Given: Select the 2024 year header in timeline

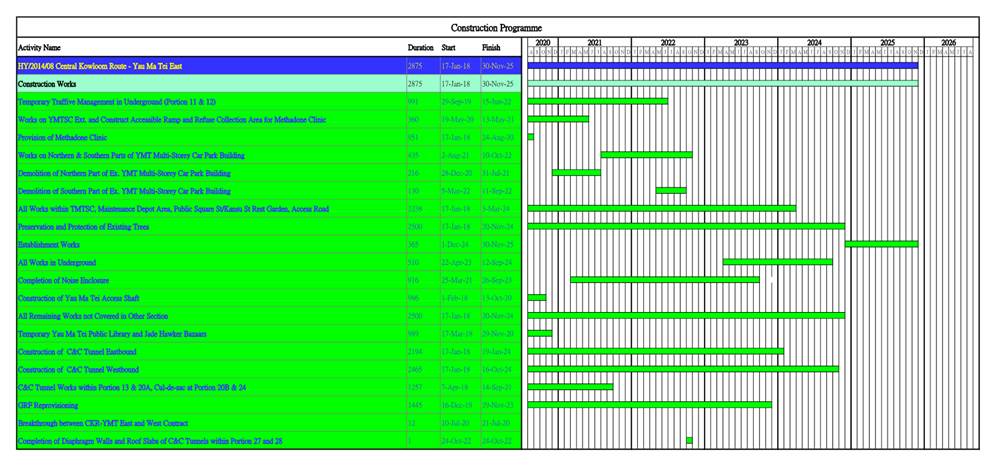Looking at the screenshot, I should point(814,43).
